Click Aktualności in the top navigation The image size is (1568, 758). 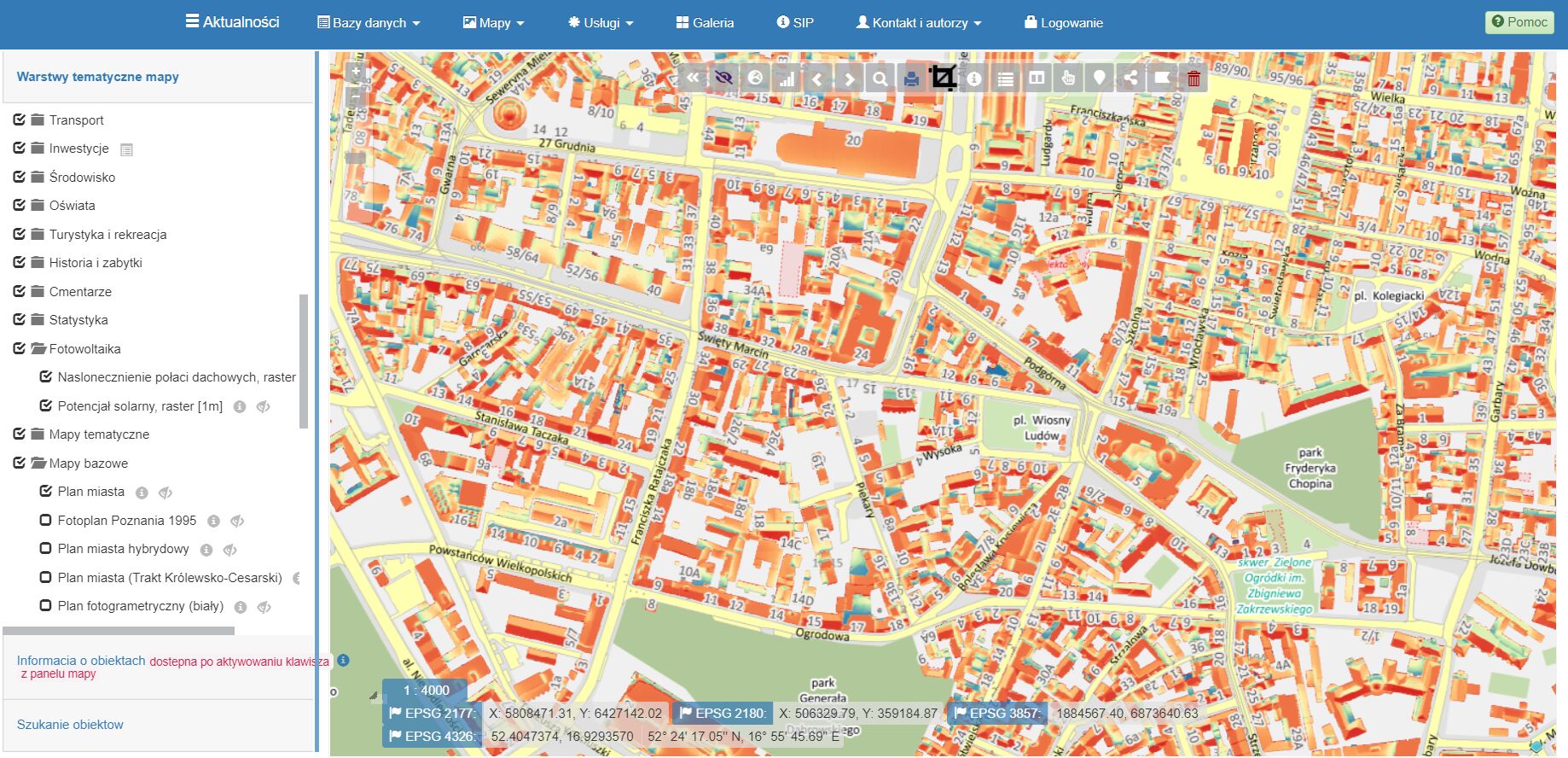click(232, 22)
